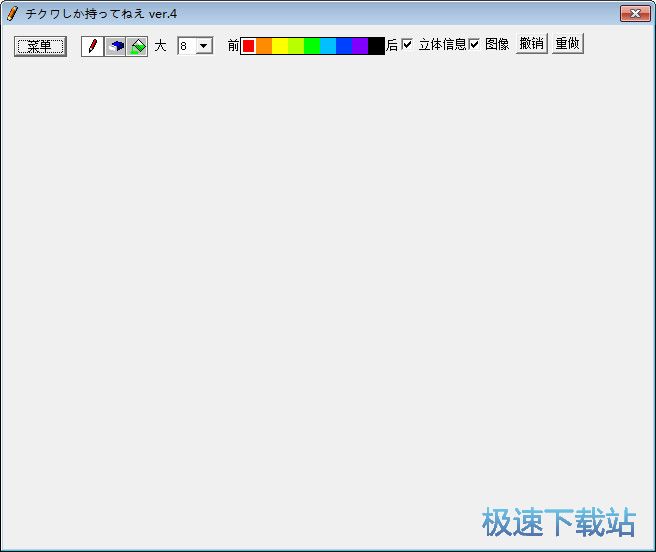Close the チクワしか持ってねえ window
656x552 pixels.
coord(635,13)
